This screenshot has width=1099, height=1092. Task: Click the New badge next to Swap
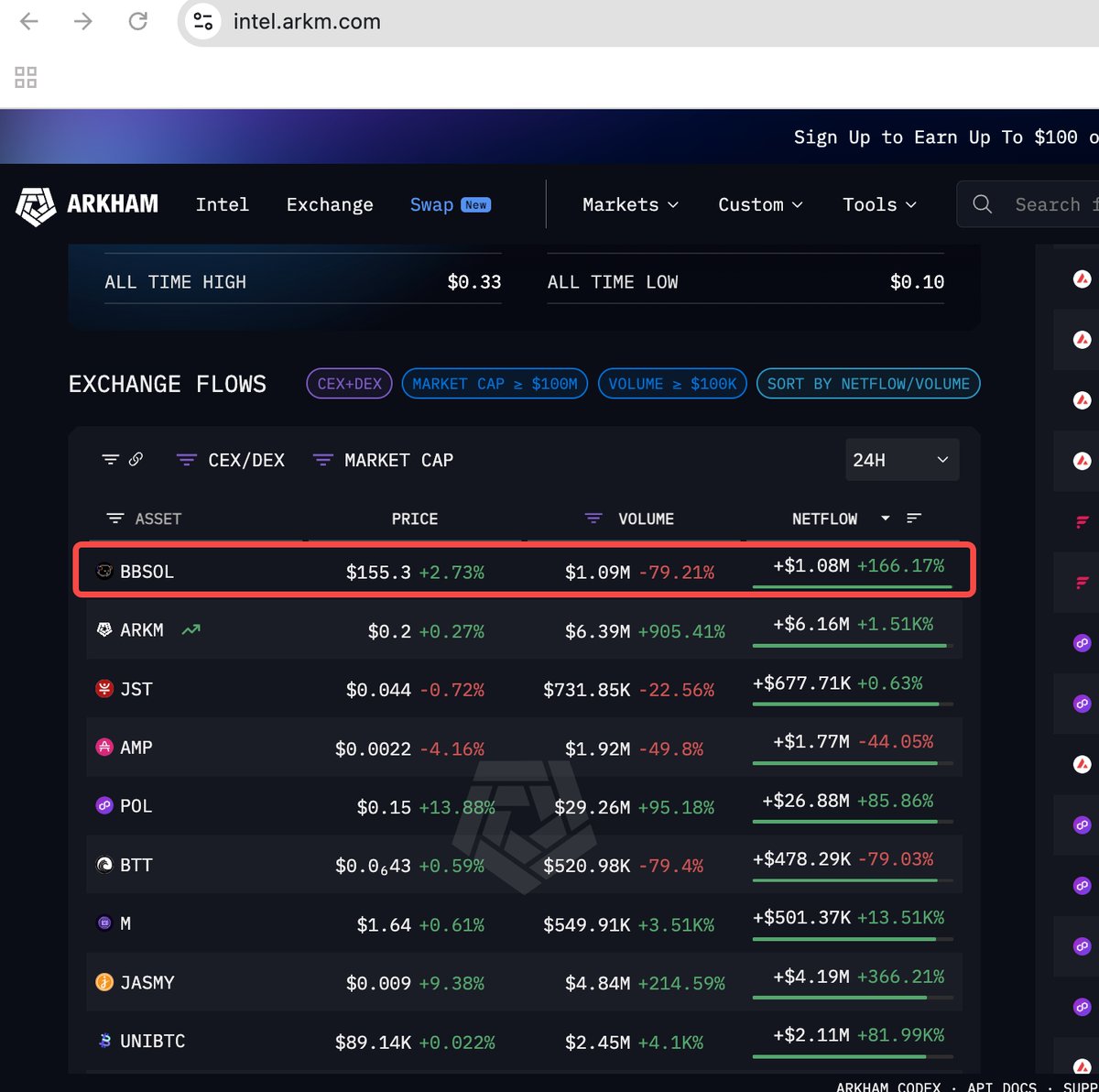pos(475,204)
